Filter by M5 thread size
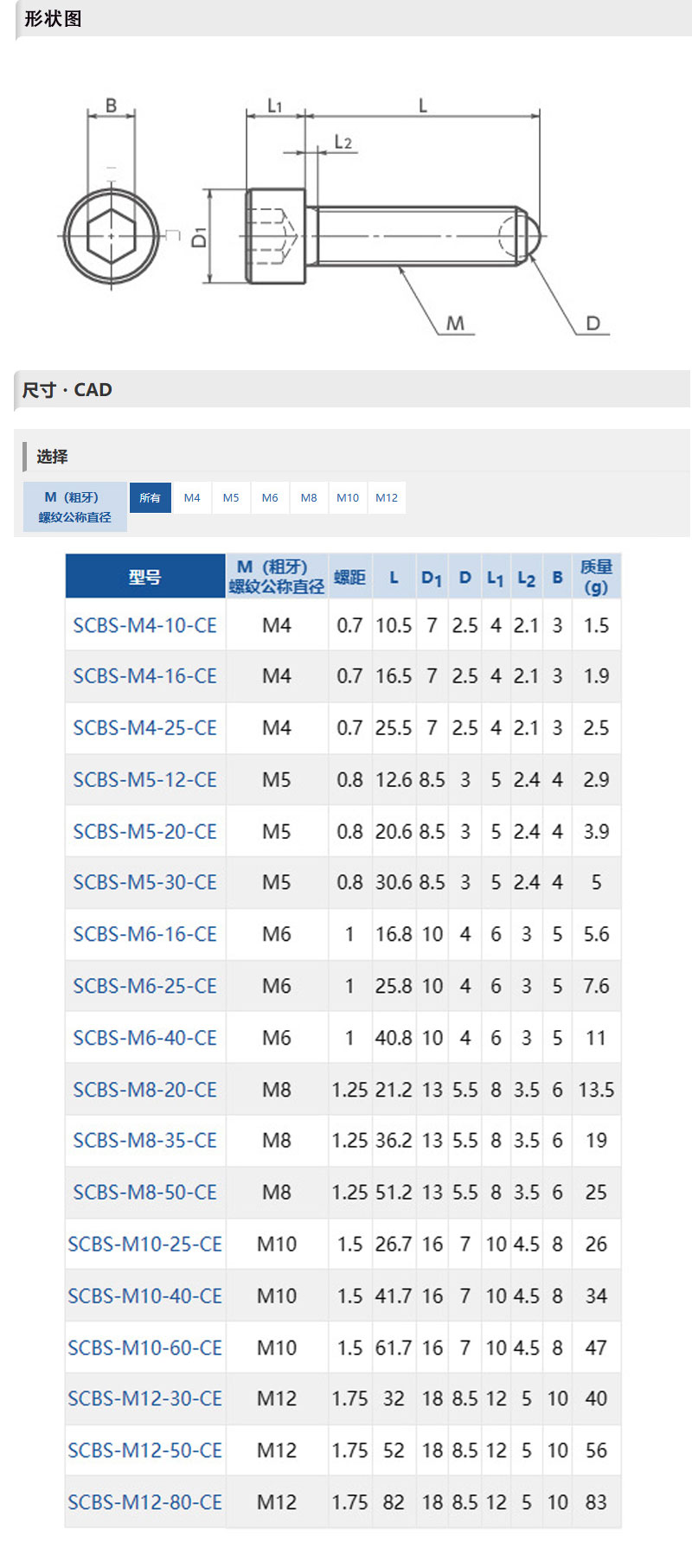 pos(231,497)
